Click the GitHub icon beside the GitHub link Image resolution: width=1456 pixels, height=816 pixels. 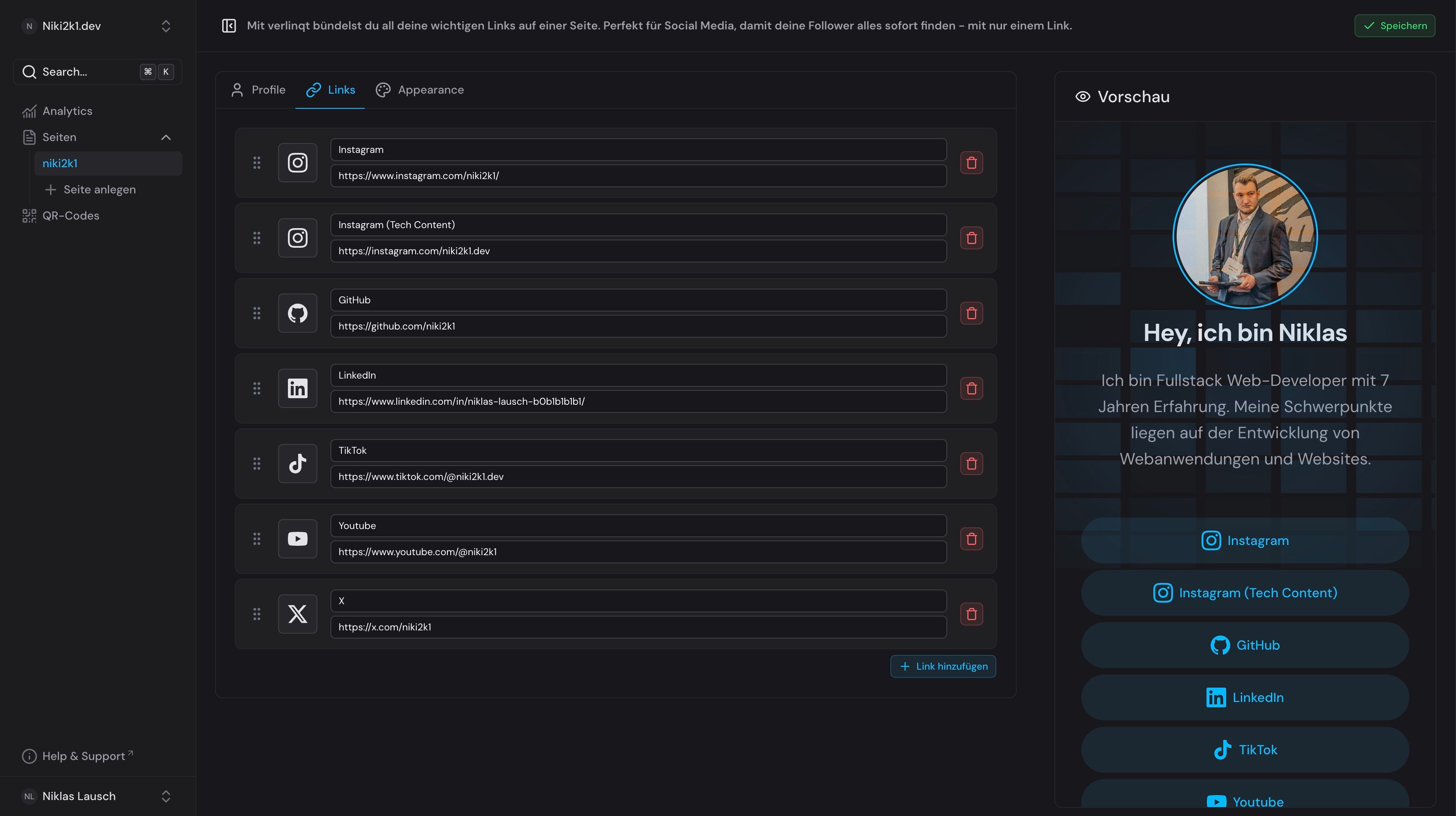coord(297,312)
